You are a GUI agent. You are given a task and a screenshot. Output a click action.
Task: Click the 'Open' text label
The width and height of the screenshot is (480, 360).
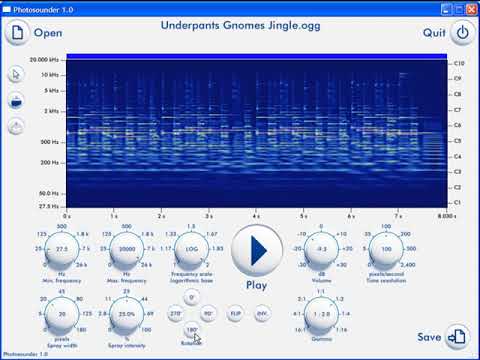click(x=48, y=33)
